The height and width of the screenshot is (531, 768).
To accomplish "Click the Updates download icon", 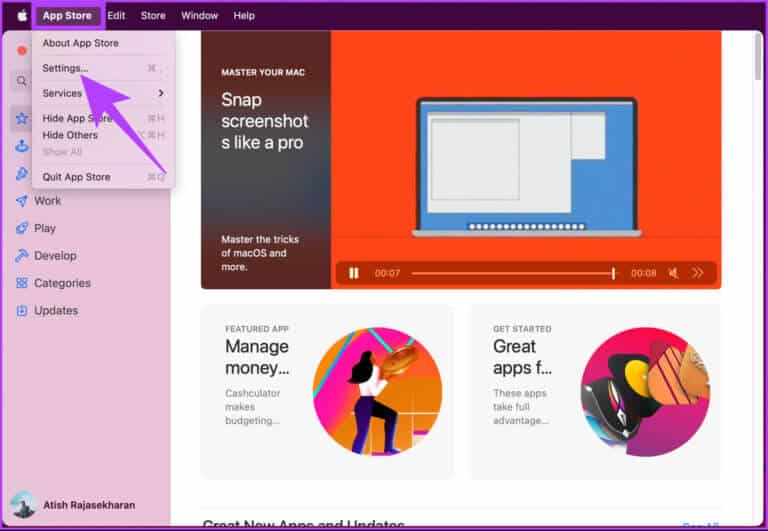I will pos(22,311).
